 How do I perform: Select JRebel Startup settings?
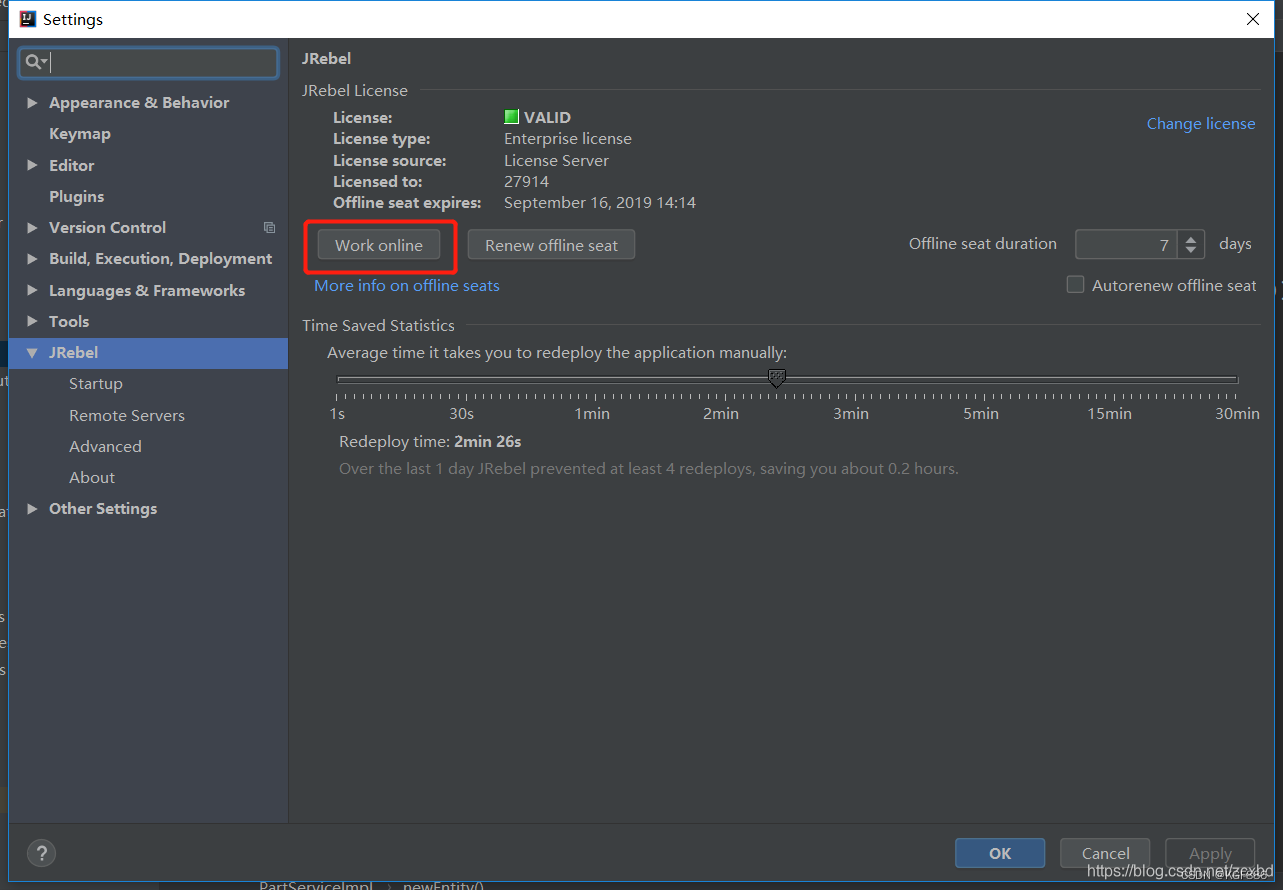[x=96, y=384]
